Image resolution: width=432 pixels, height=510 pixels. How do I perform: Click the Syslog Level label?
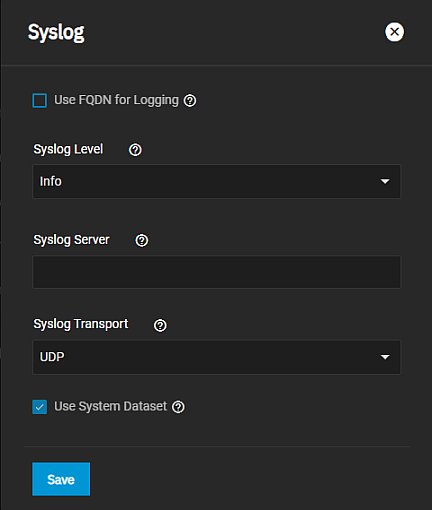68,149
